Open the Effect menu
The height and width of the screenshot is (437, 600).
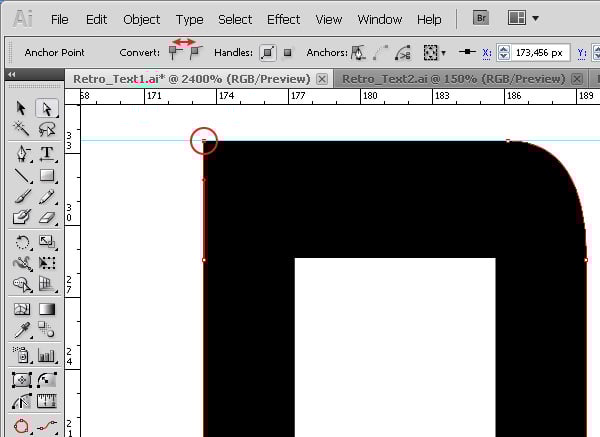pos(283,19)
